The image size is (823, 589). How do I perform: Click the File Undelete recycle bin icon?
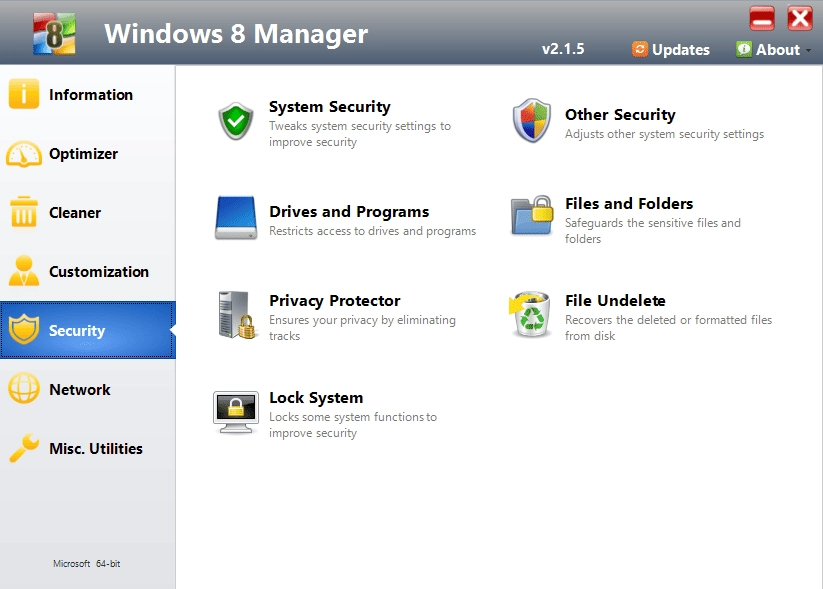coord(531,314)
